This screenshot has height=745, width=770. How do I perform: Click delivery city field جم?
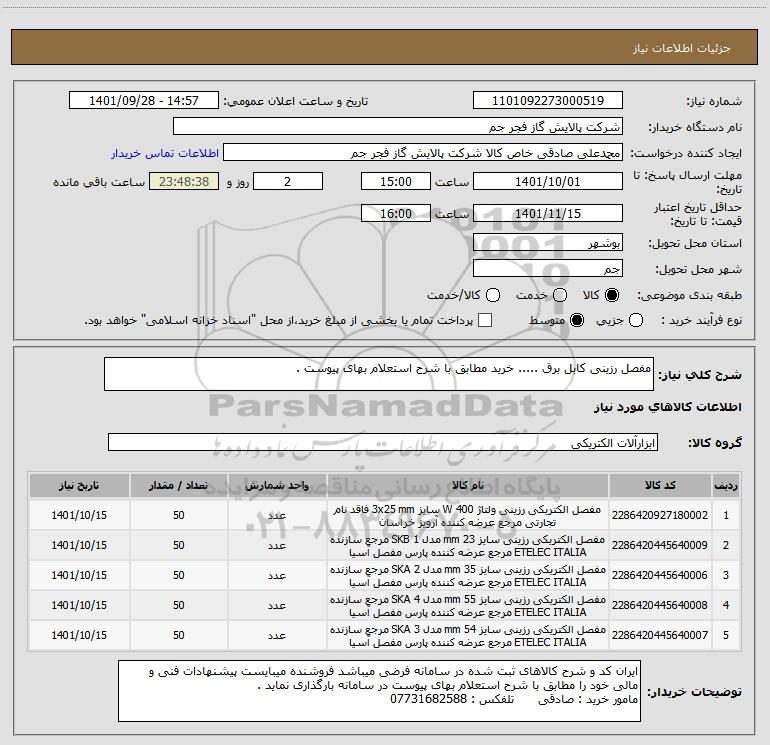[x=548, y=269]
